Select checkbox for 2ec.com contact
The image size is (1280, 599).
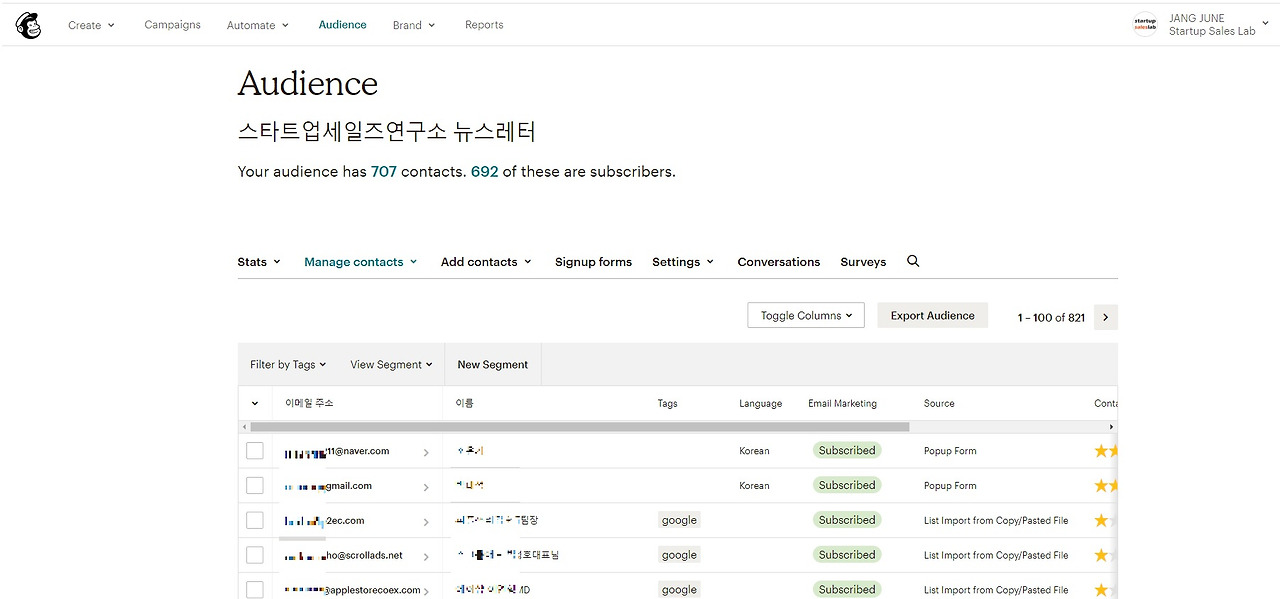255,520
